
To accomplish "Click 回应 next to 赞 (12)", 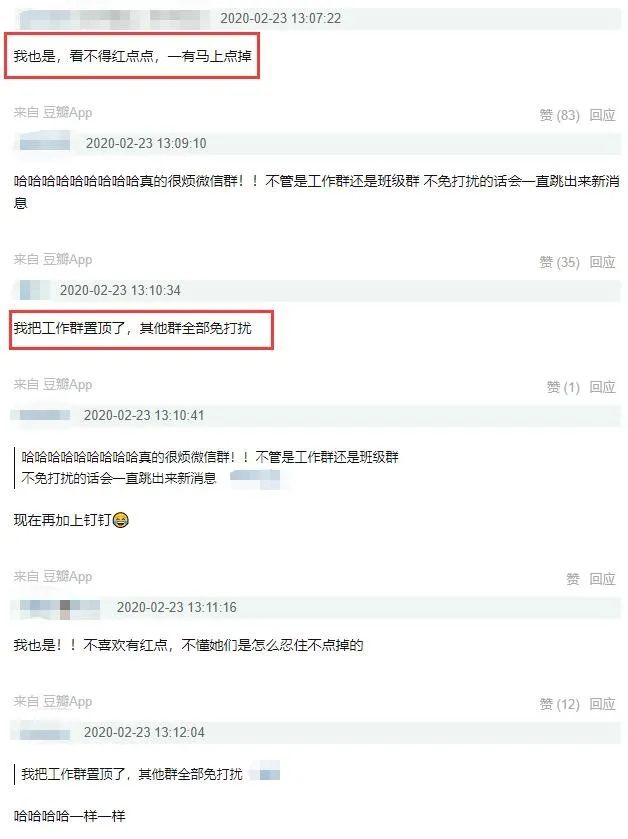I will (x=602, y=704).
